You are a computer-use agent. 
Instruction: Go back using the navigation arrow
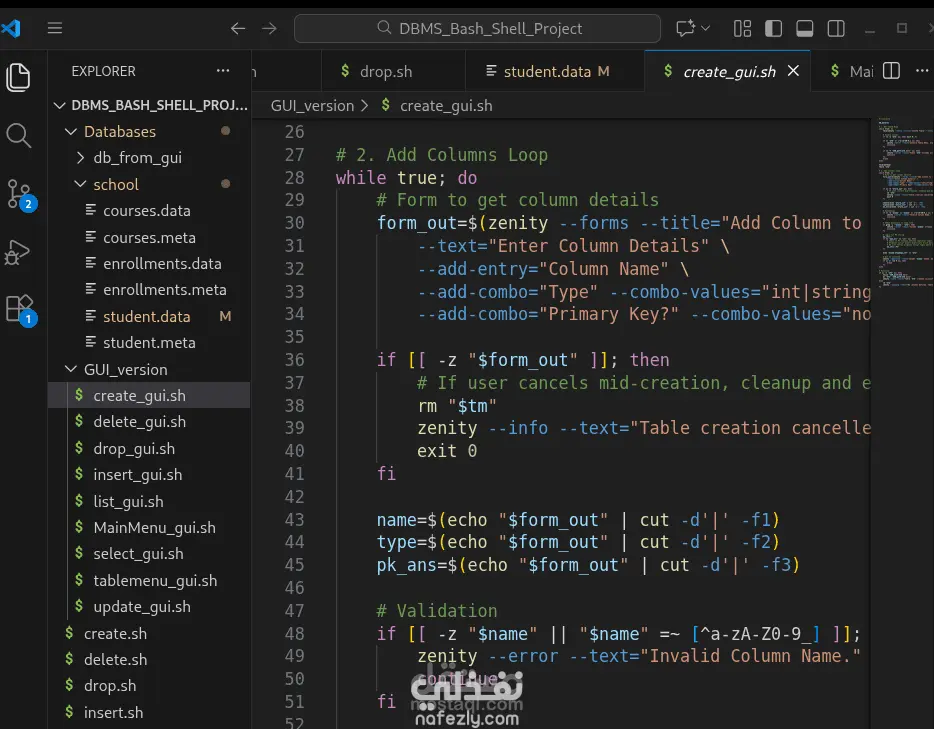point(238,28)
